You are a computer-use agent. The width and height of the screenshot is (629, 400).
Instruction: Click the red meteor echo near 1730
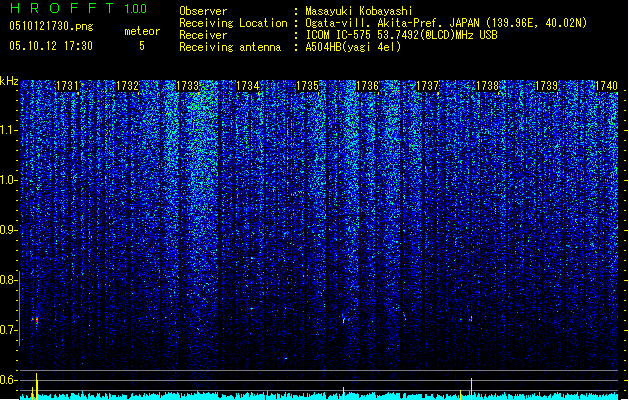[x=37, y=321]
